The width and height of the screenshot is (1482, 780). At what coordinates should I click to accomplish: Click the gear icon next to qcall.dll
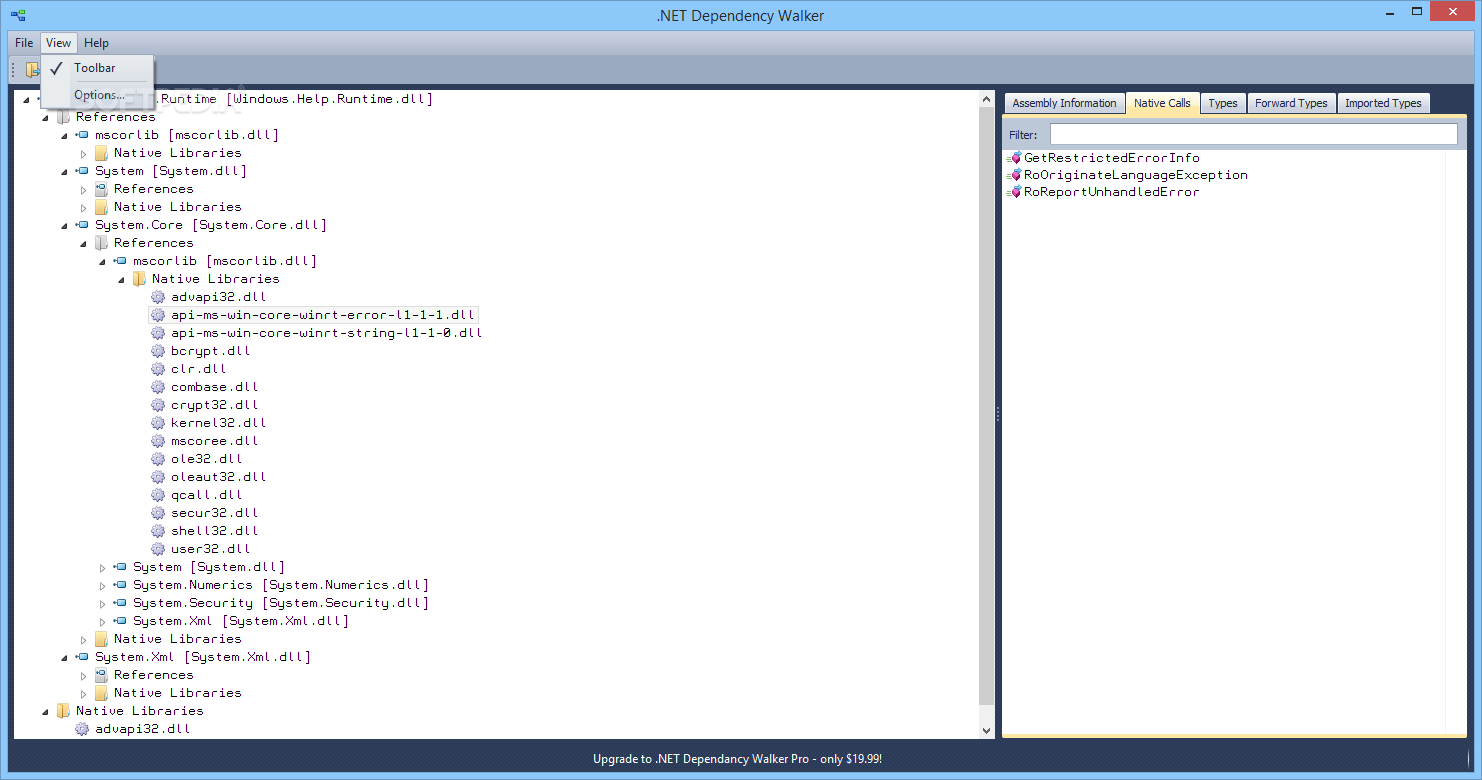pos(158,495)
